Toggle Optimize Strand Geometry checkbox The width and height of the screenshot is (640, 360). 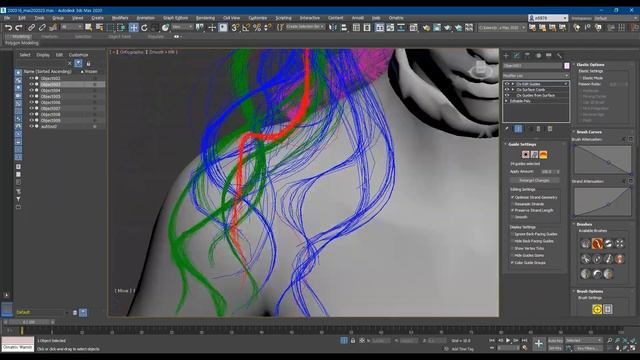click(513, 197)
